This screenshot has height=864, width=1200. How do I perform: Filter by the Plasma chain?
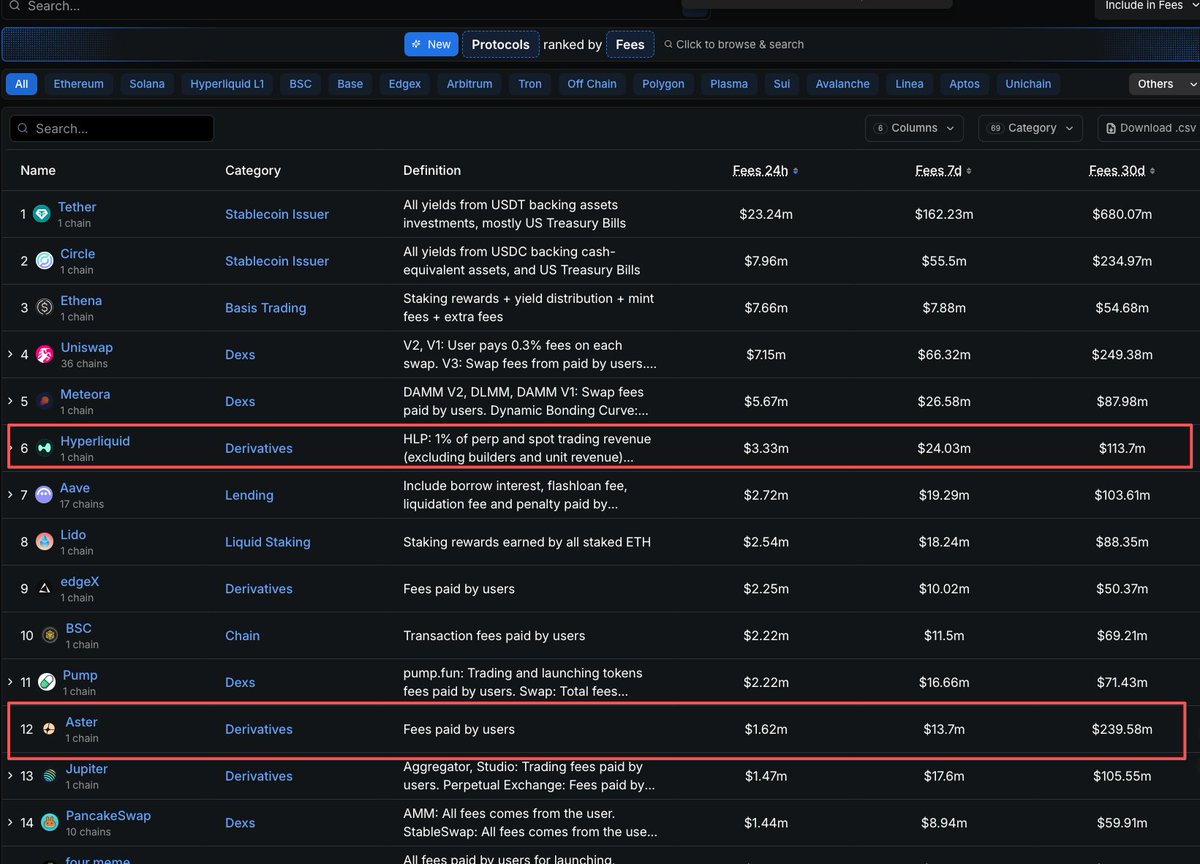729,84
